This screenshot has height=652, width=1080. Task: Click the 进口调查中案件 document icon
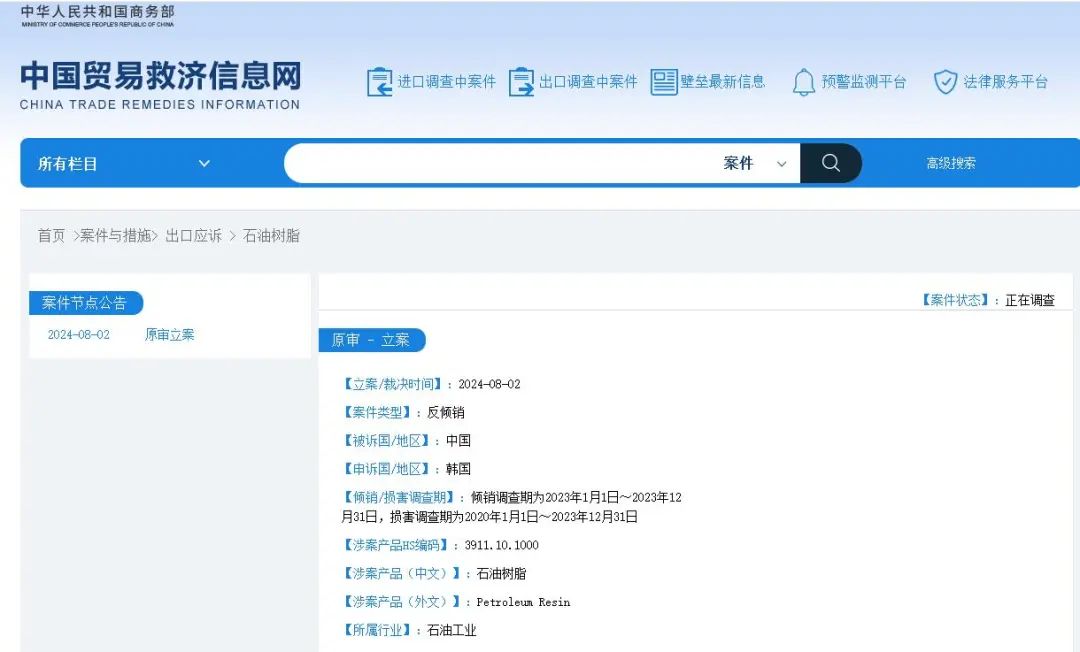380,82
